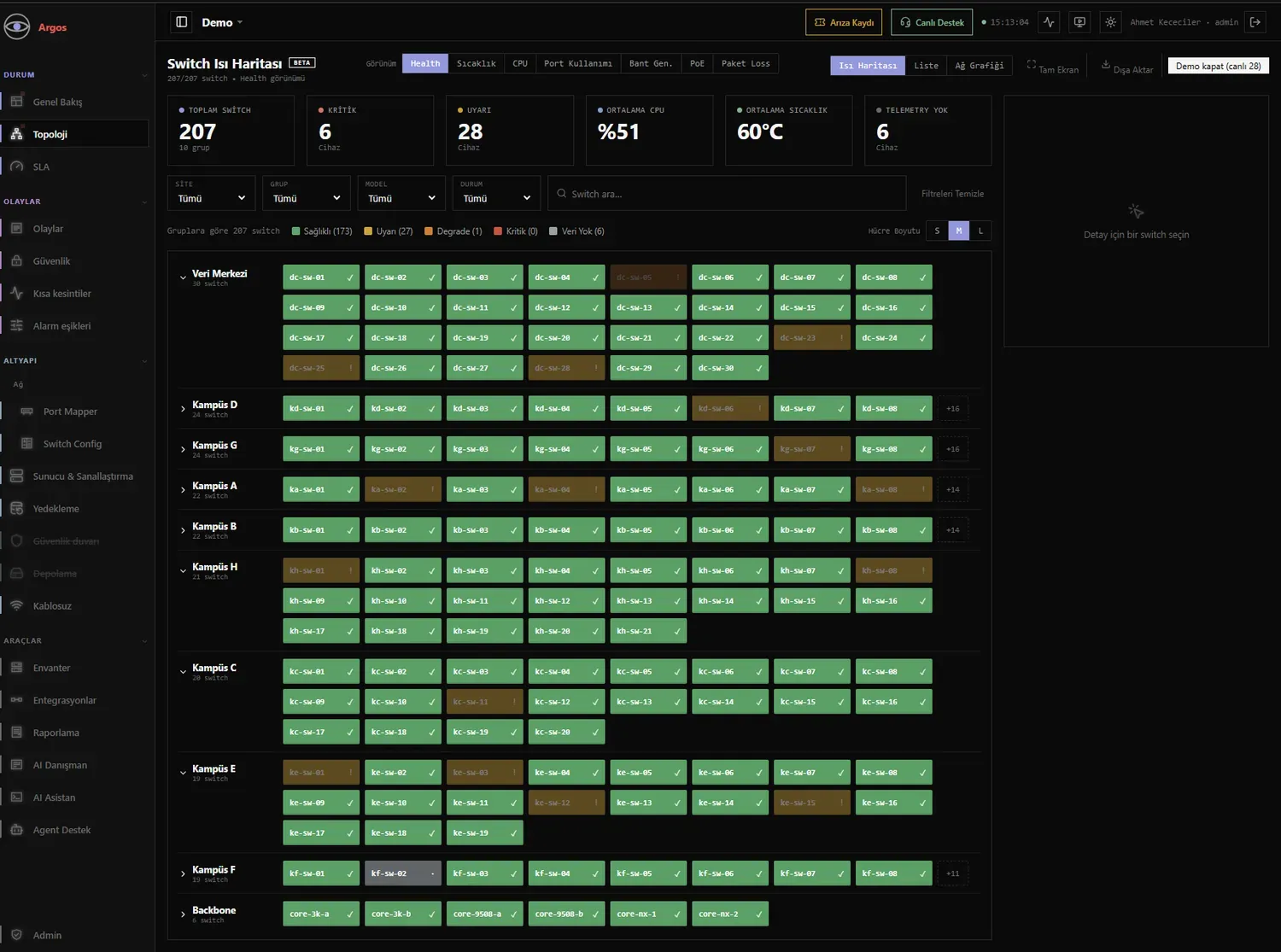Select cell size L
This screenshot has width=1281, height=952.
980,231
